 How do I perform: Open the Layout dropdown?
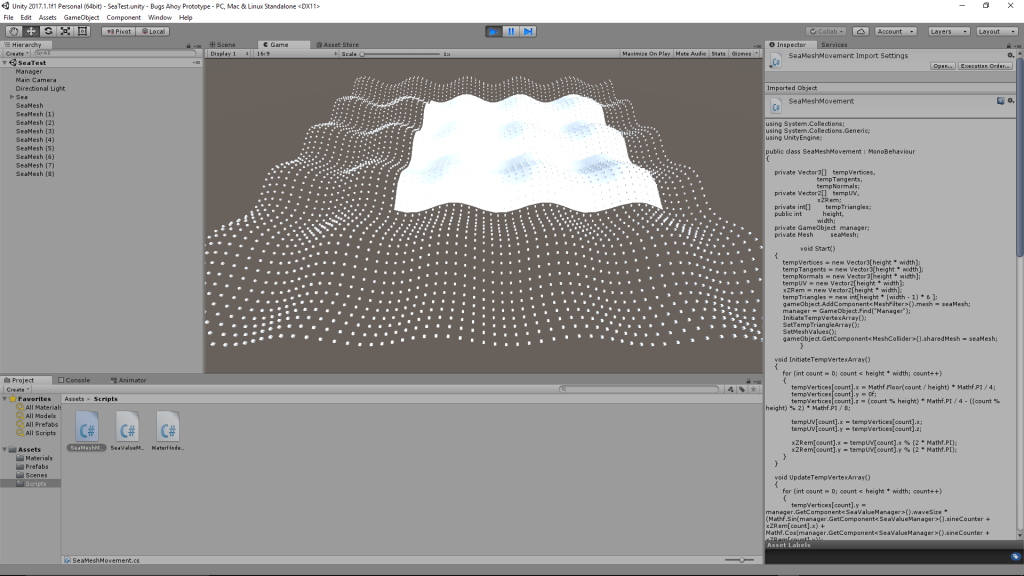(x=995, y=31)
